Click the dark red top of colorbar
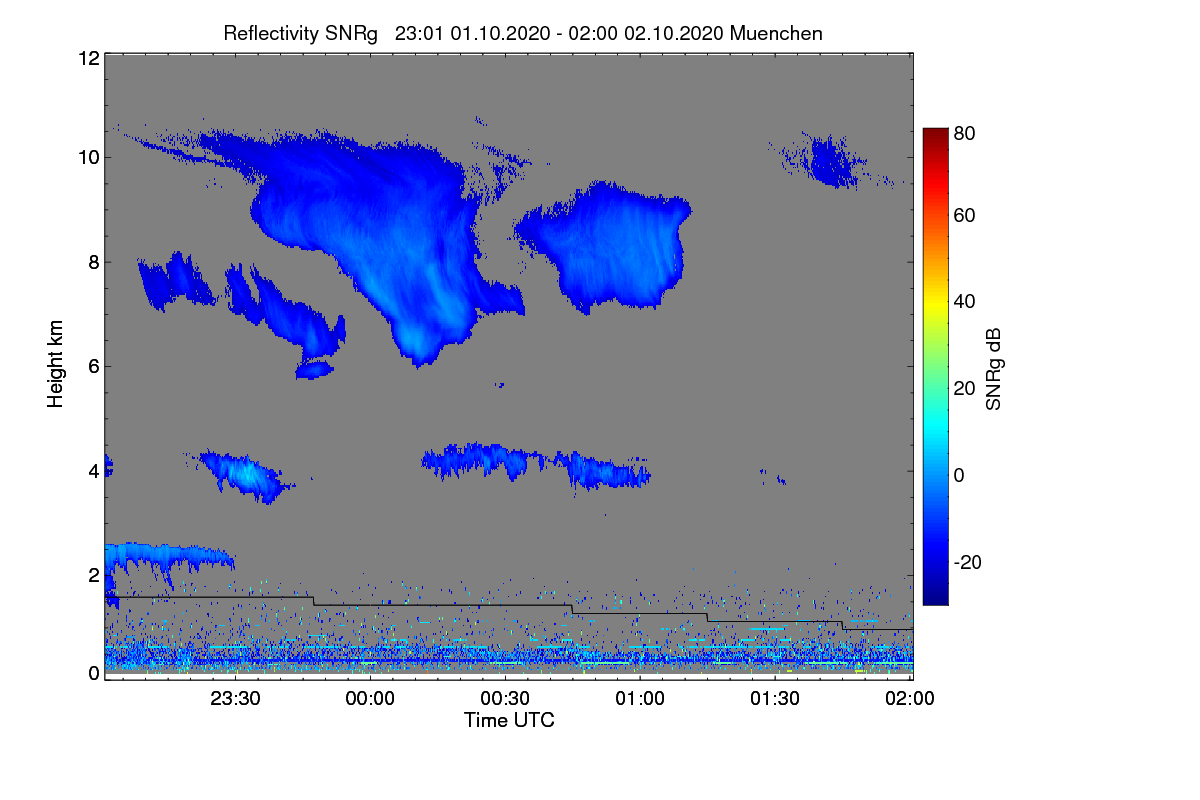 [935, 134]
